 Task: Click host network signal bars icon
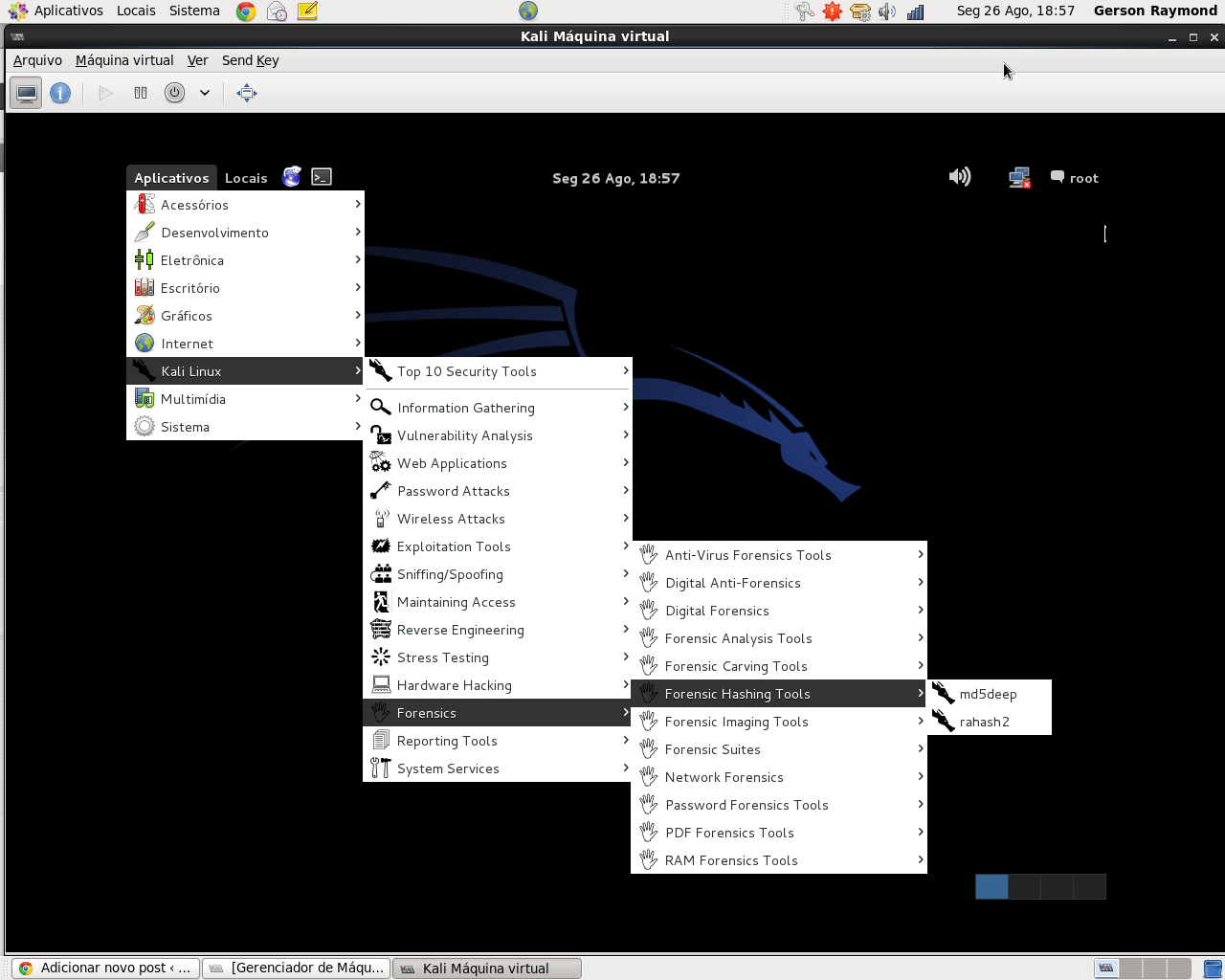(916, 11)
